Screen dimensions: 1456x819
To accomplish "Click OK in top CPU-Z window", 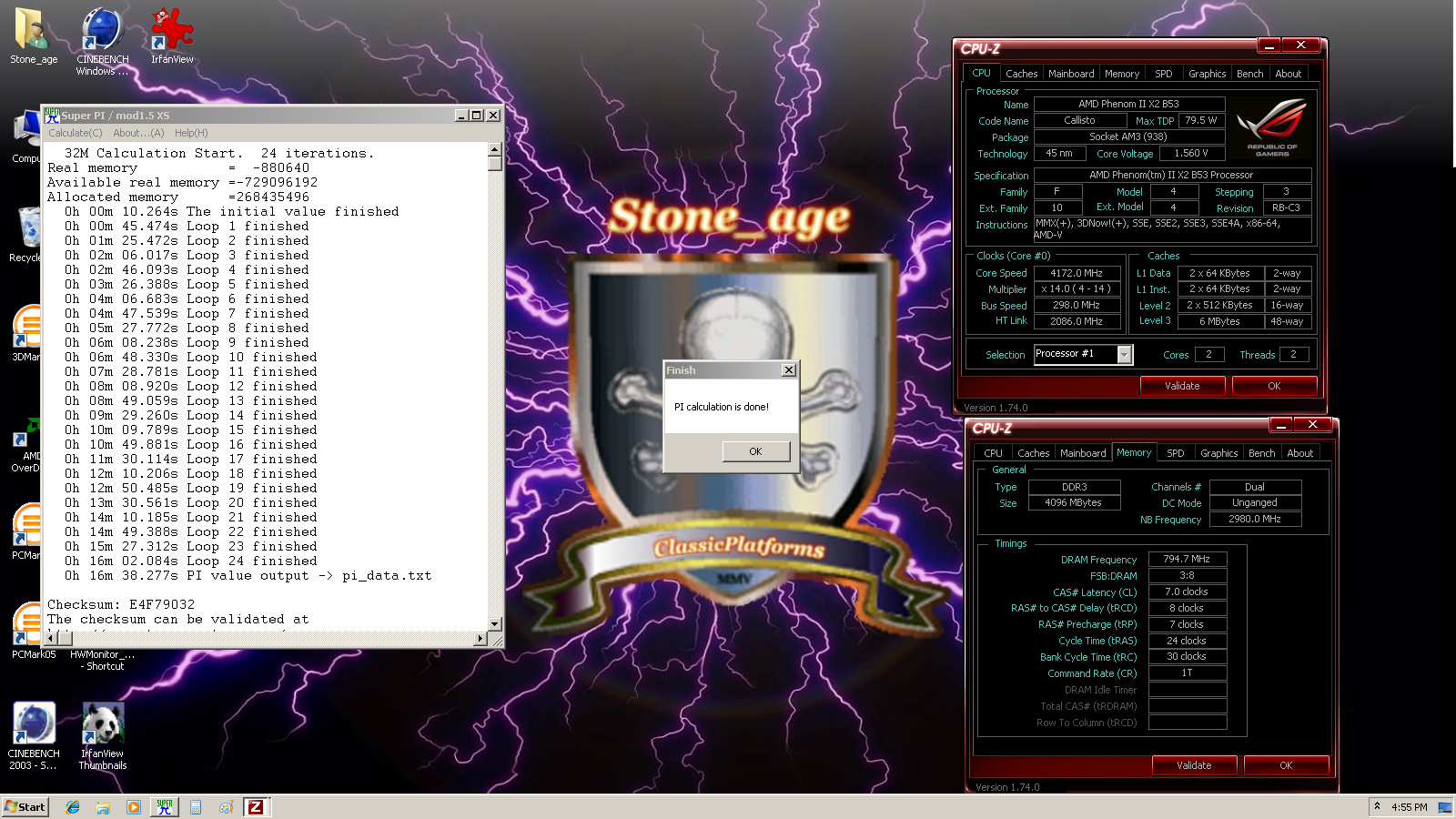I will (x=1274, y=386).
